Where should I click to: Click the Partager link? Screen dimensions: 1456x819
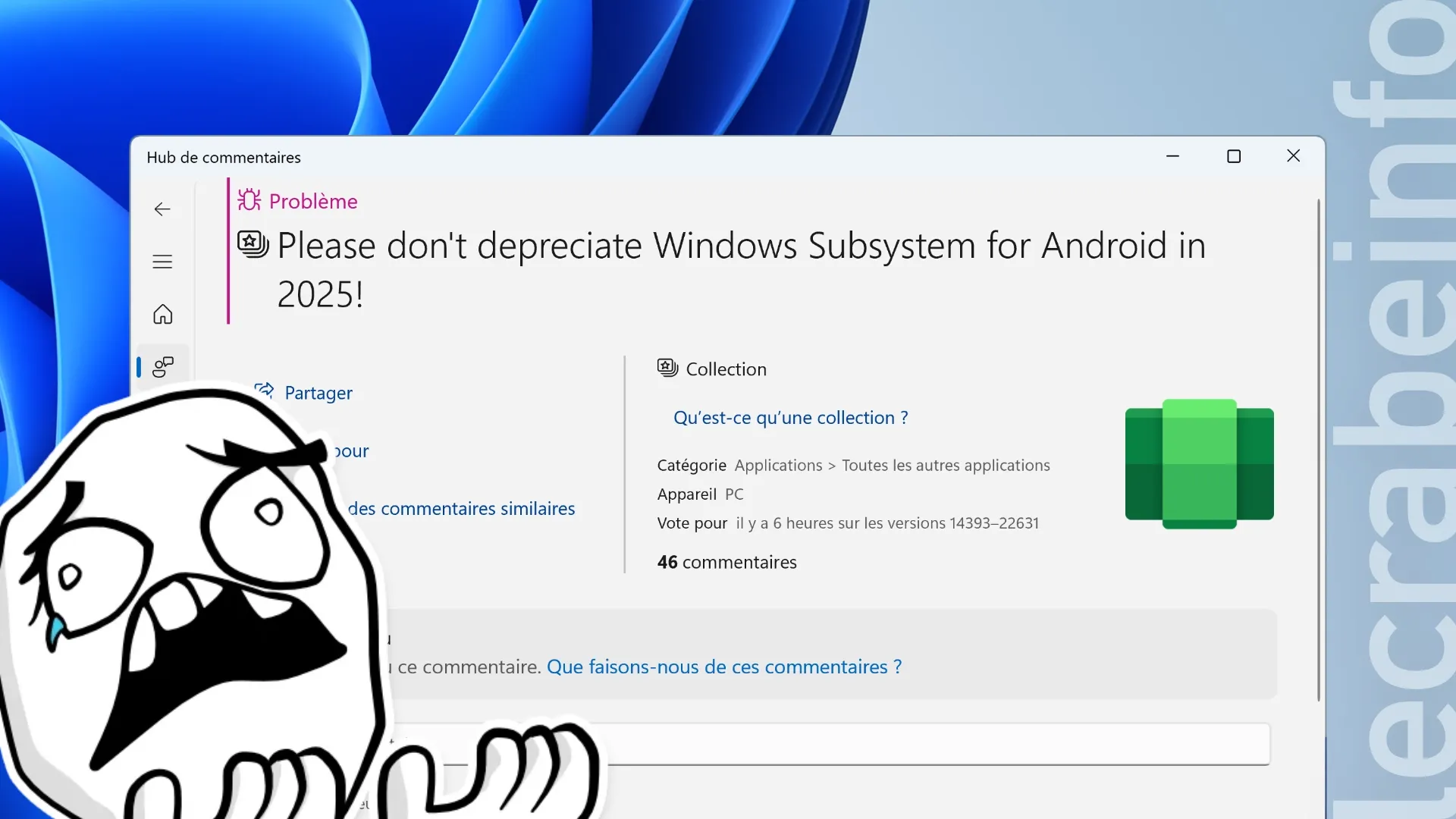tap(318, 393)
